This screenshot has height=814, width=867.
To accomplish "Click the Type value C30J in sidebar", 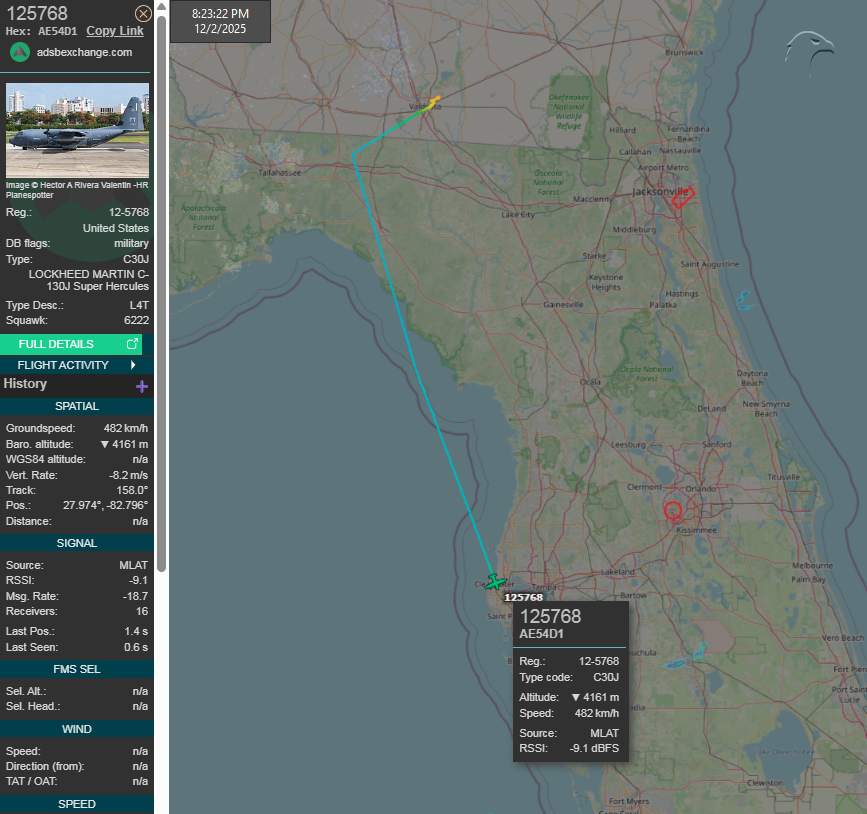I will [136, 259].
